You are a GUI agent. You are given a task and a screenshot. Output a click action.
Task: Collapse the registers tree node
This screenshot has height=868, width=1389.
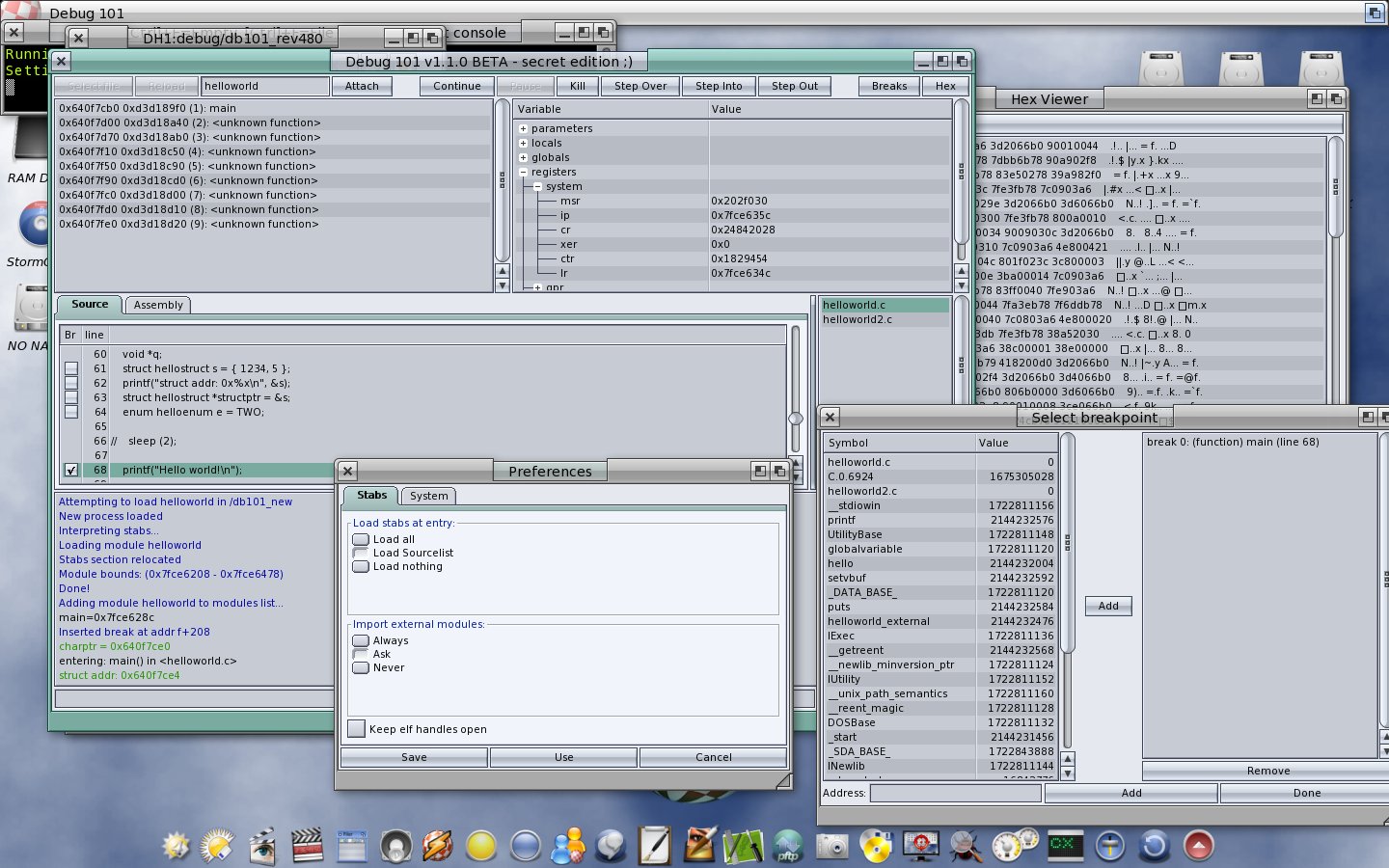(523, 172)
